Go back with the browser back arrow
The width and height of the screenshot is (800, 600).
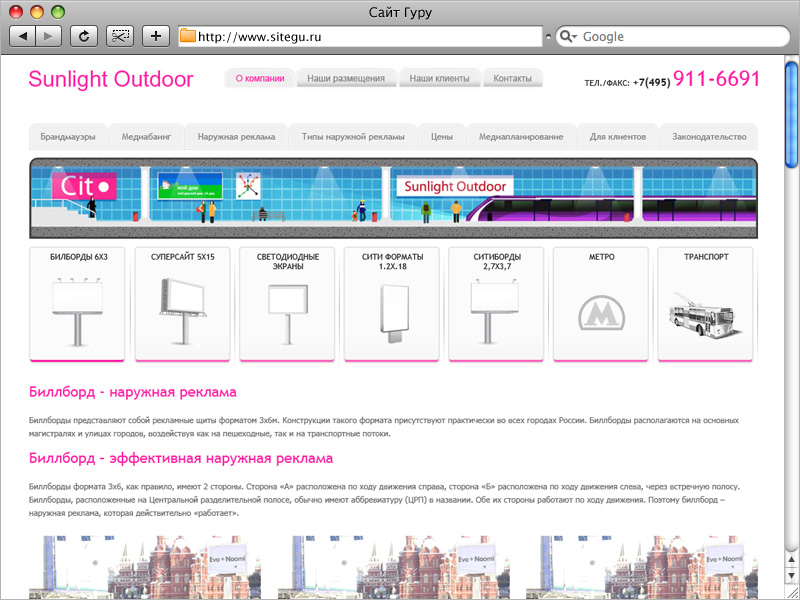(23, 36)
